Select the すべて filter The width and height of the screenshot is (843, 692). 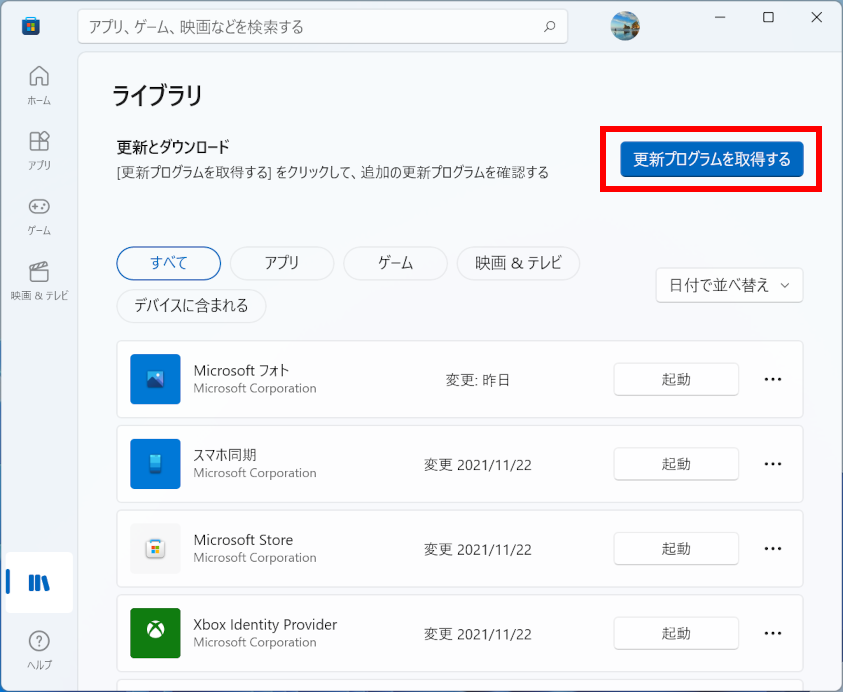click(x=169, y=263)
